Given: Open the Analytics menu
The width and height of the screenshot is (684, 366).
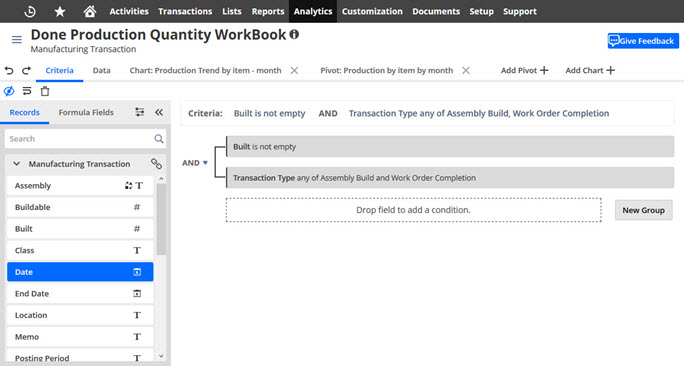Looking at the screenshot, I should [313, 11].
